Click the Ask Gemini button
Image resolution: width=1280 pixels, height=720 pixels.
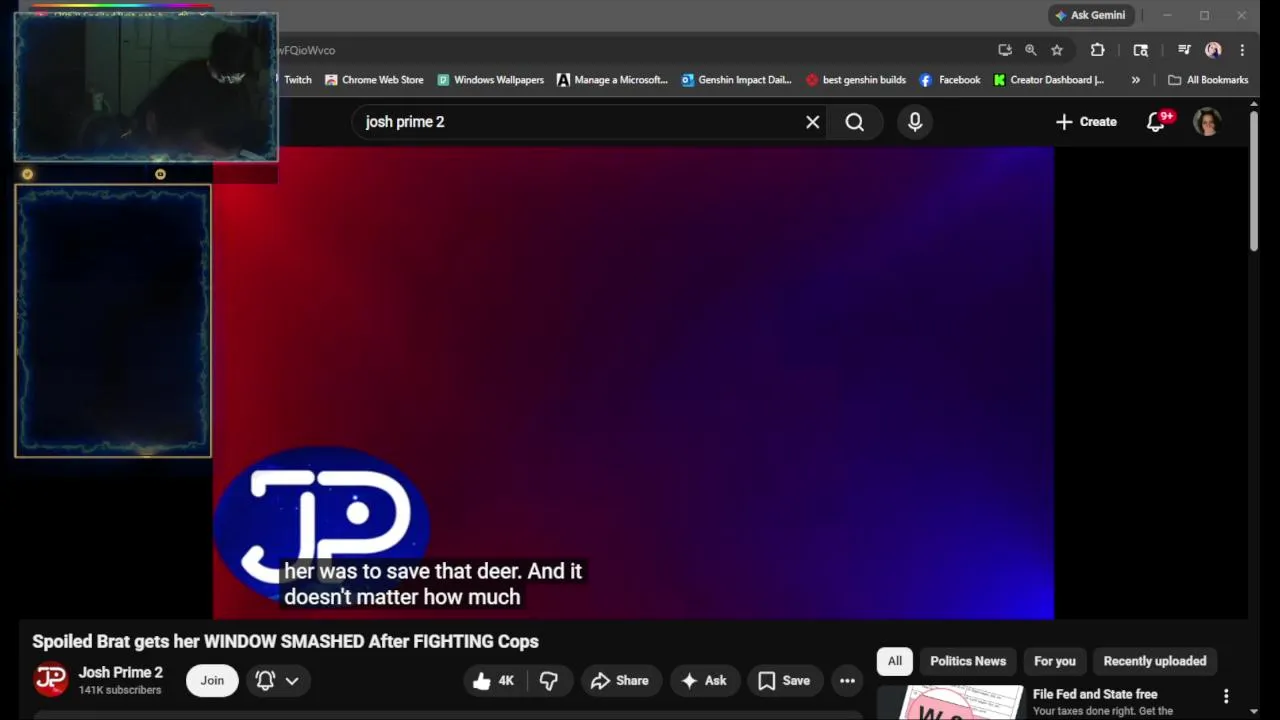(x=1090, y=15)
